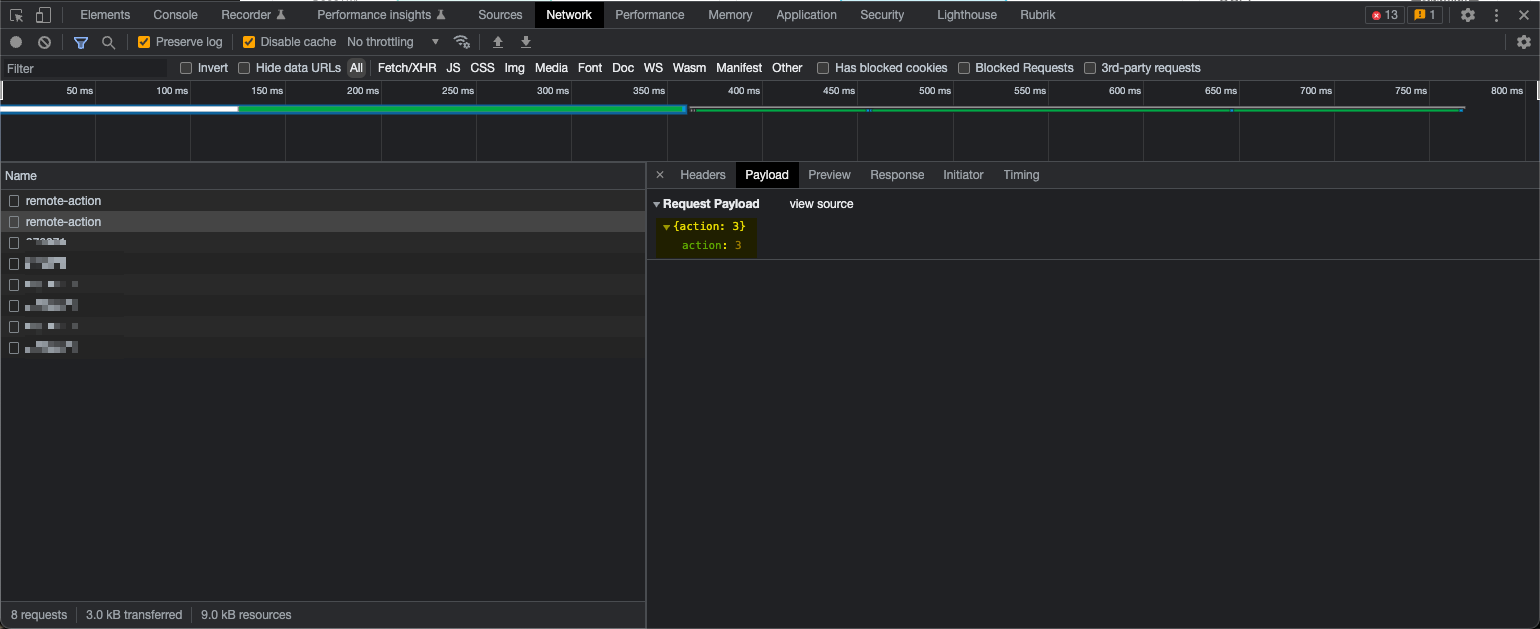
Task: Show the 1 issue badge
Action: tap(1424, 15)
